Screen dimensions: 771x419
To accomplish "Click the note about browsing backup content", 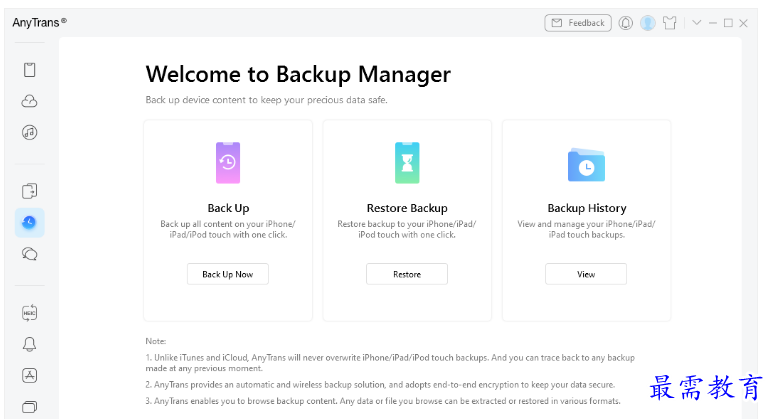I will click(383, 401).
